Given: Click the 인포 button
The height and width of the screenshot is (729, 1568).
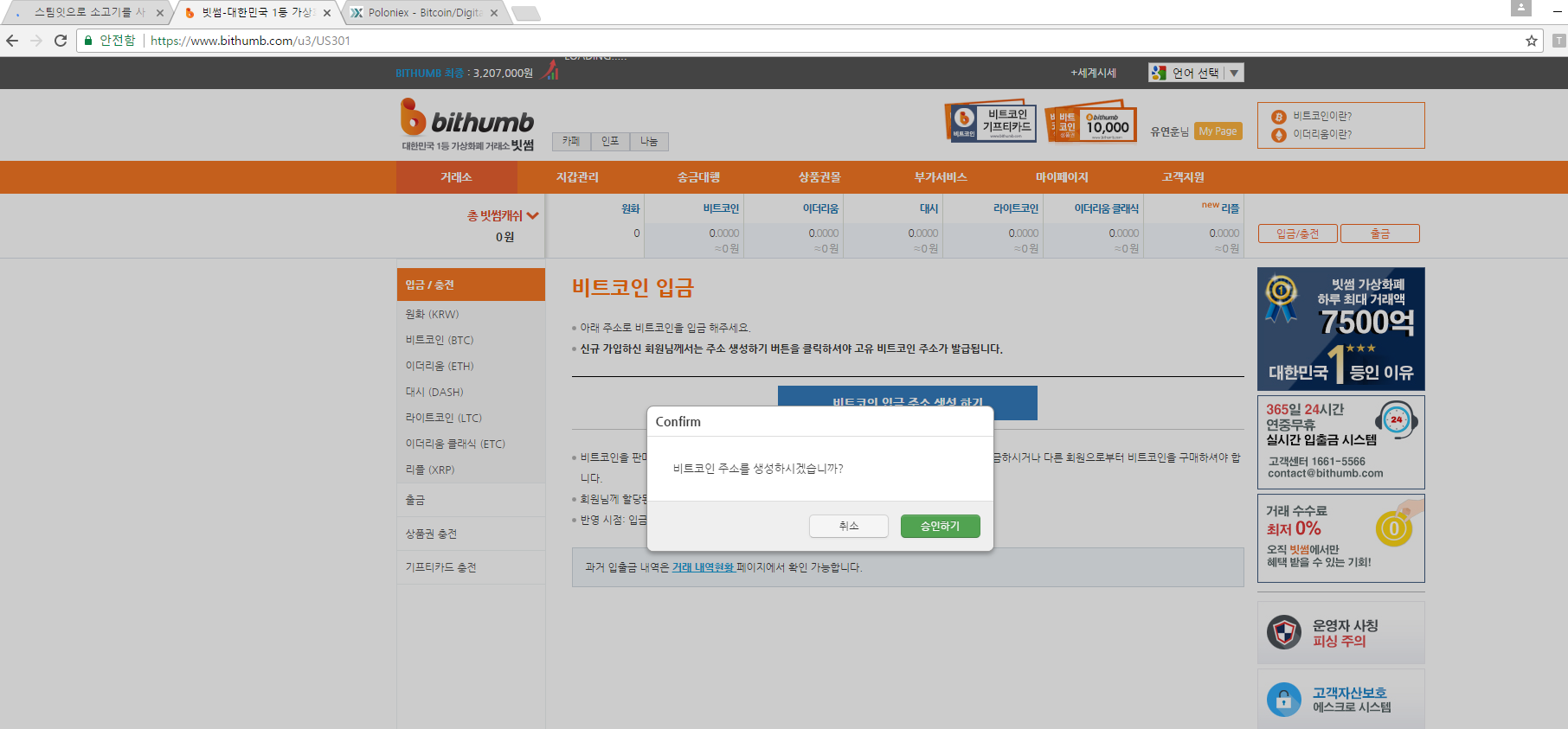Looking at the screenshot, I should click(x=610, y=141).
